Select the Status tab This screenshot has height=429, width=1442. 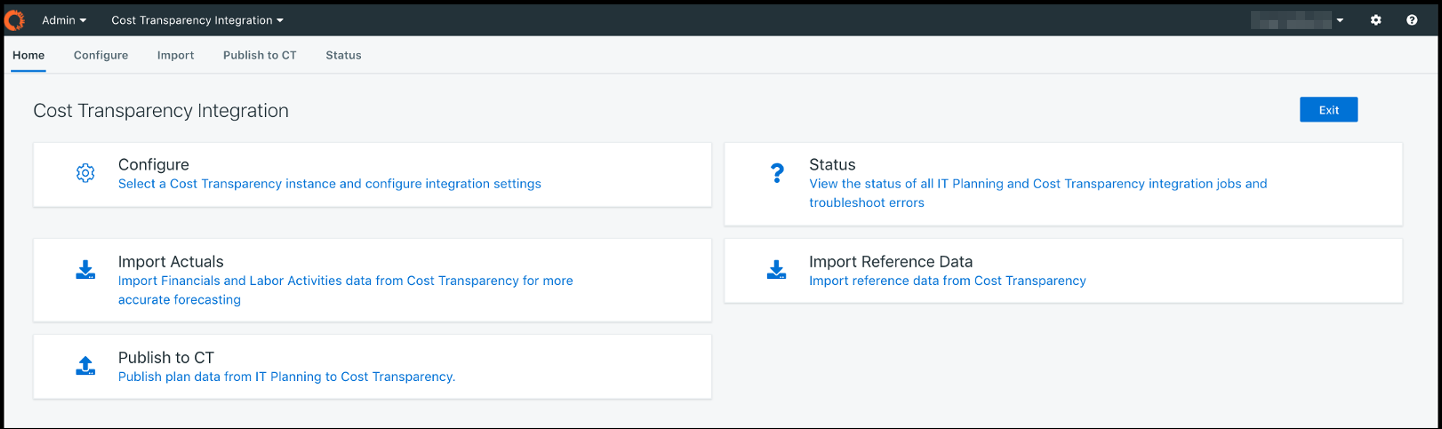pyautogui.click(x=343, y=55)
